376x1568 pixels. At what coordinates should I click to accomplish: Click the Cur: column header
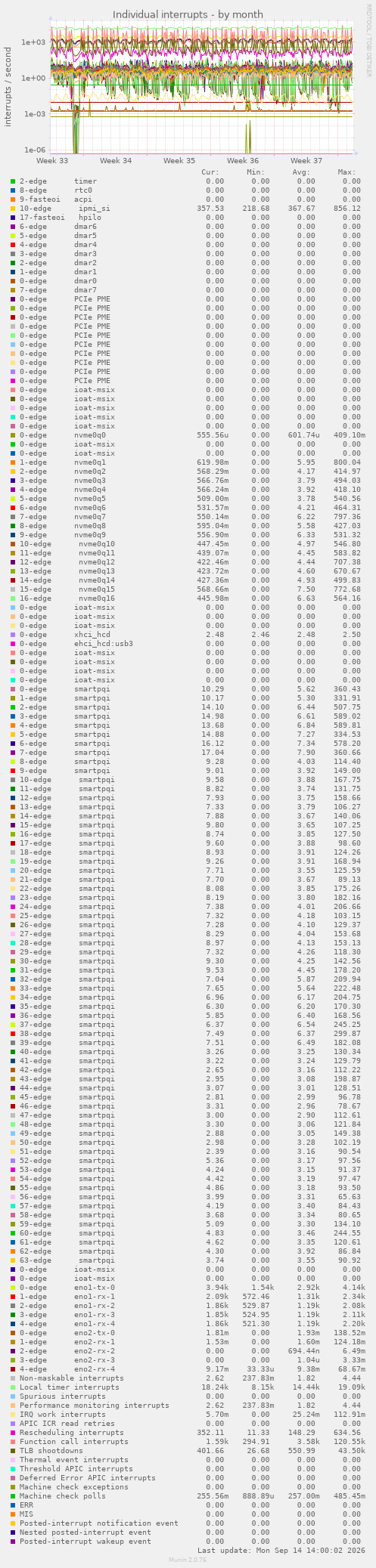point(210,172)
